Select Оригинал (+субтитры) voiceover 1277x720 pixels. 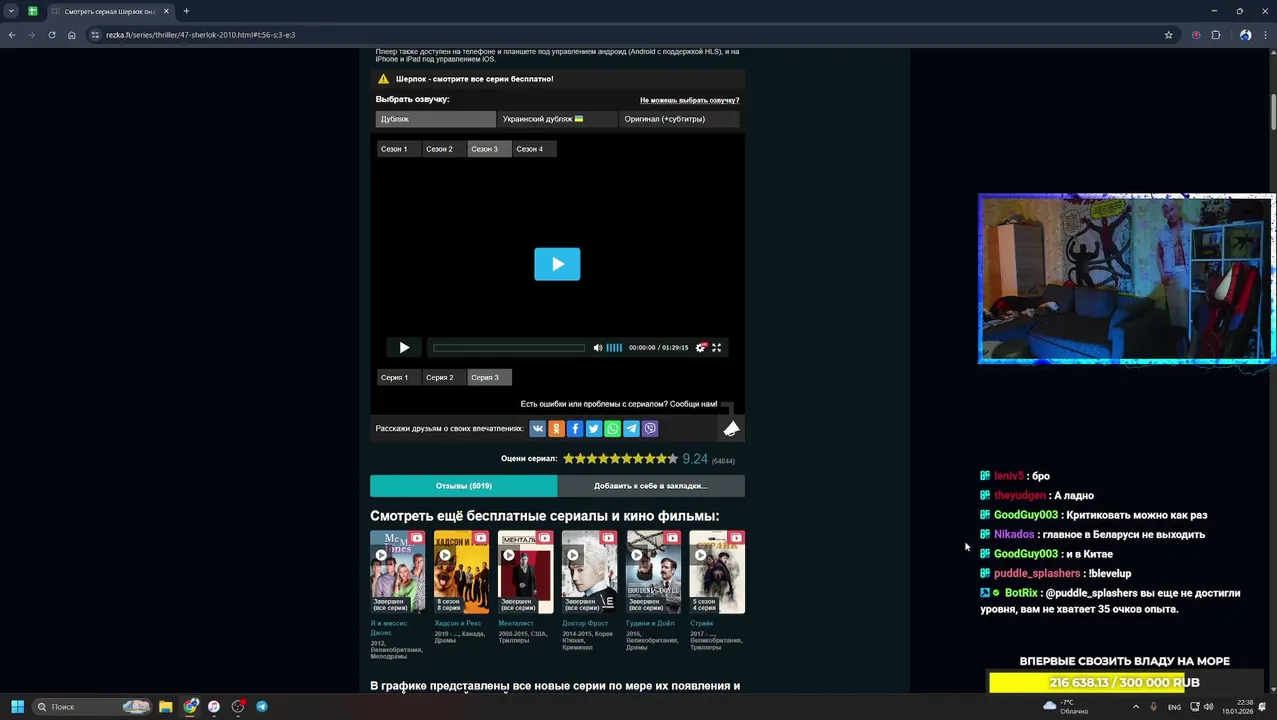click(x=679, y=119)
